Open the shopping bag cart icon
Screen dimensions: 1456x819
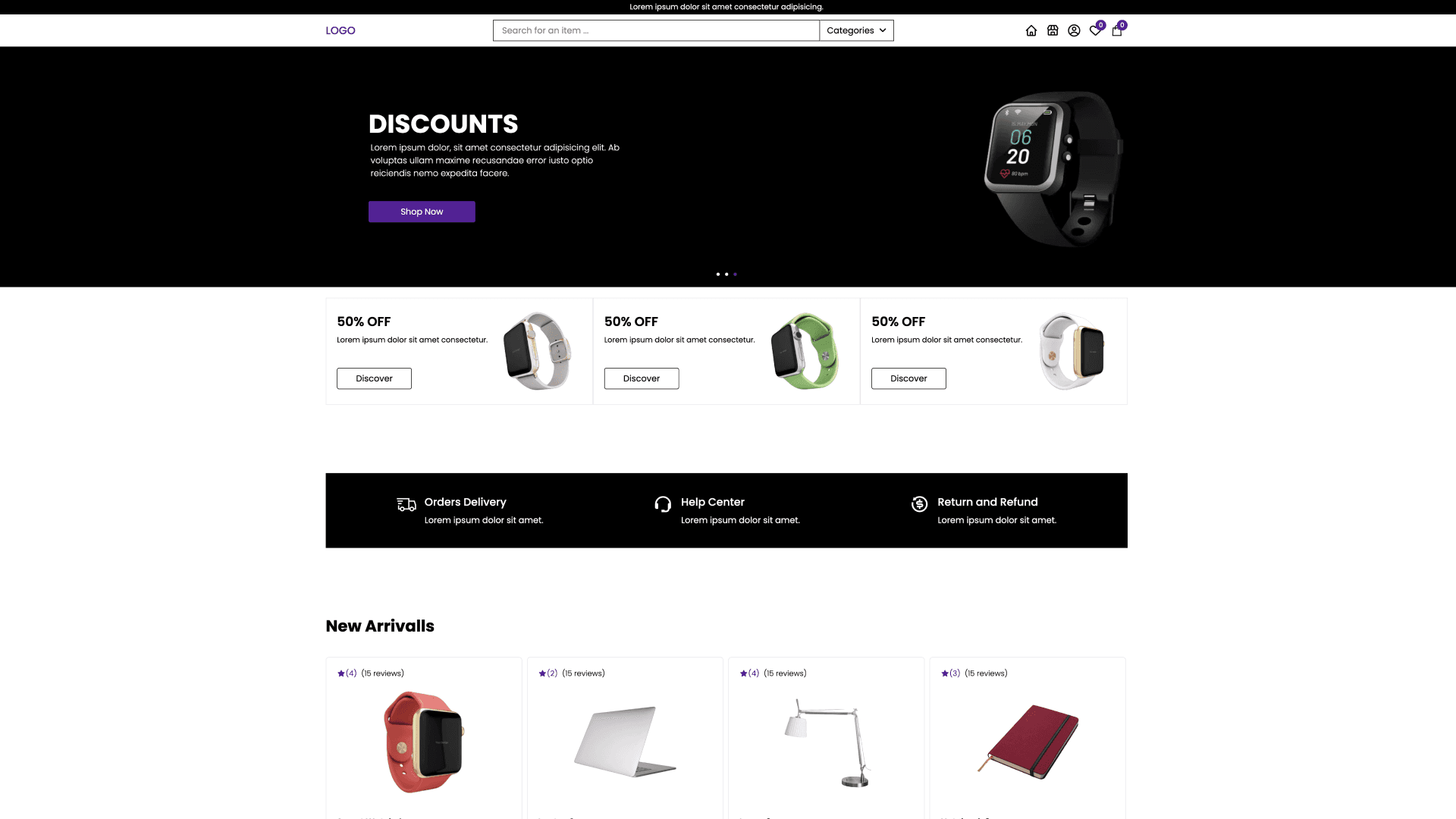click(1117, 31)
